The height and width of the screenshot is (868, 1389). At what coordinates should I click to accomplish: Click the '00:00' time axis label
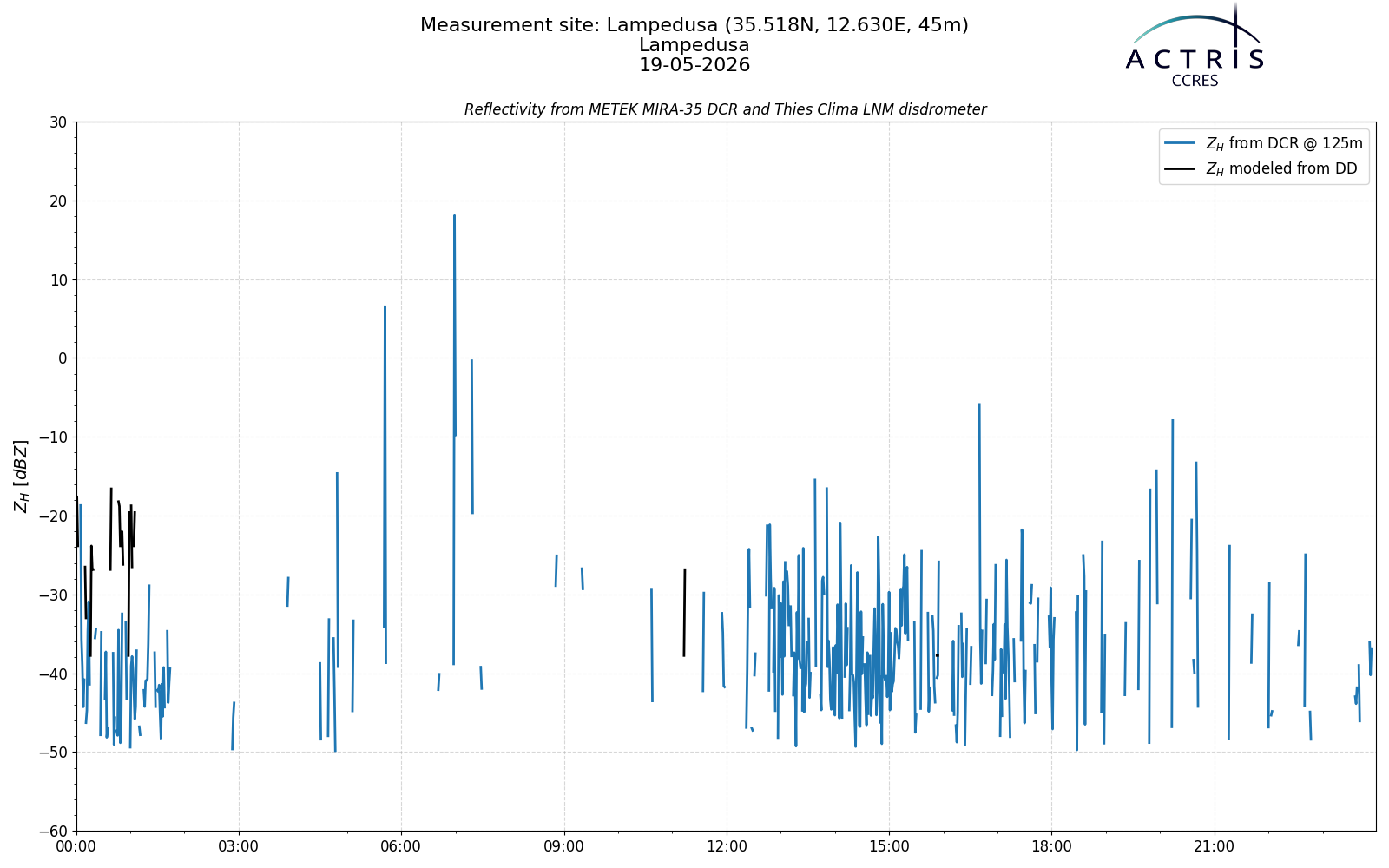tap(76, 846)
